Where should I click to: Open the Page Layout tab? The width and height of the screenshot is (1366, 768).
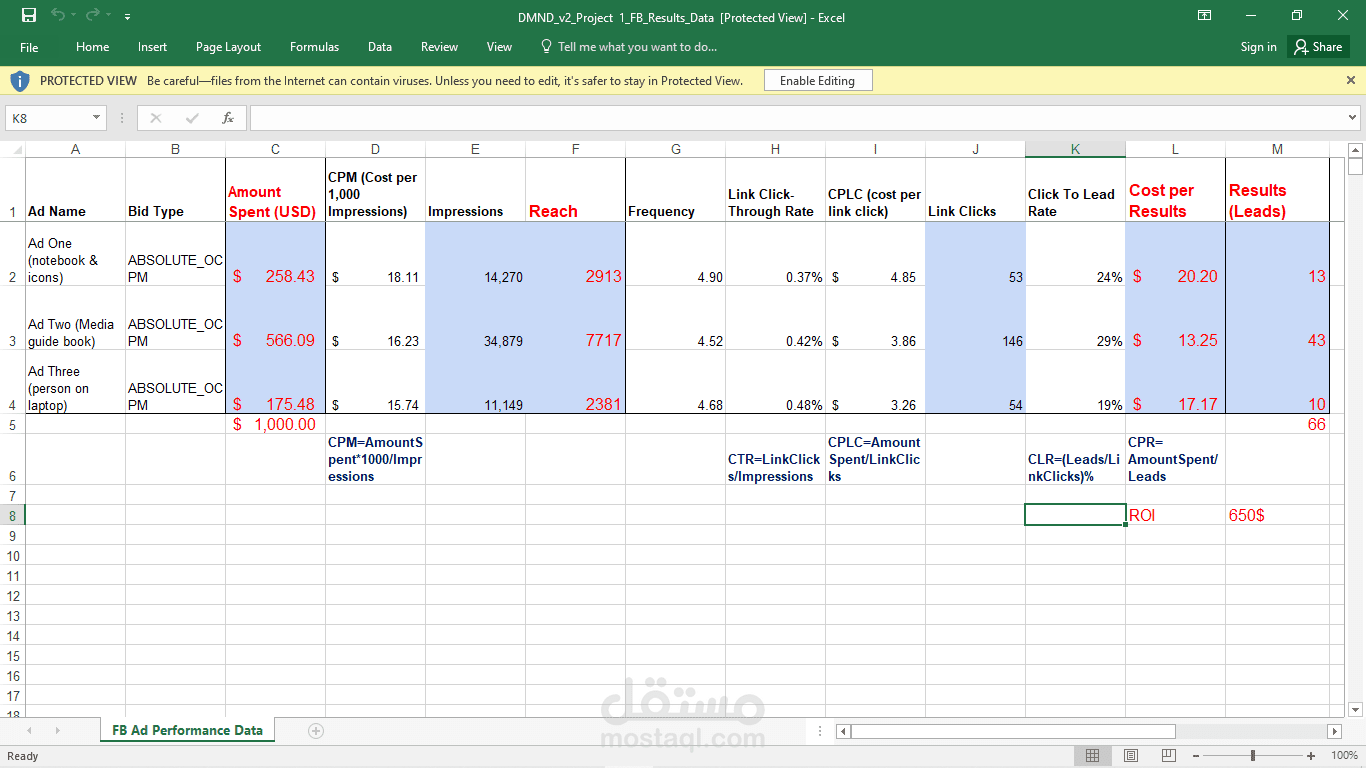(x=228, y=47)
